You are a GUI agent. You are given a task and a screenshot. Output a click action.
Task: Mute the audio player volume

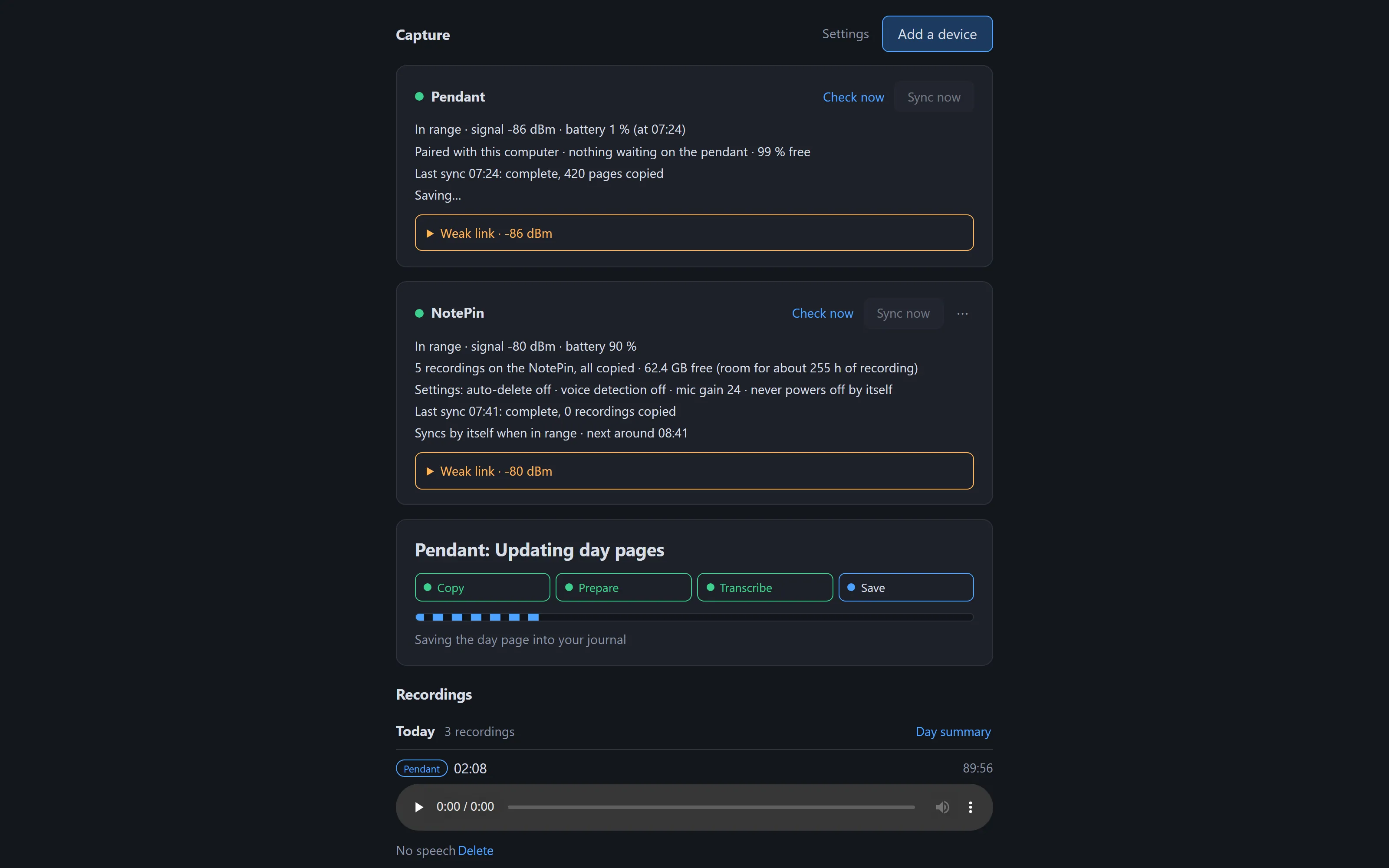tap(942, 807)
